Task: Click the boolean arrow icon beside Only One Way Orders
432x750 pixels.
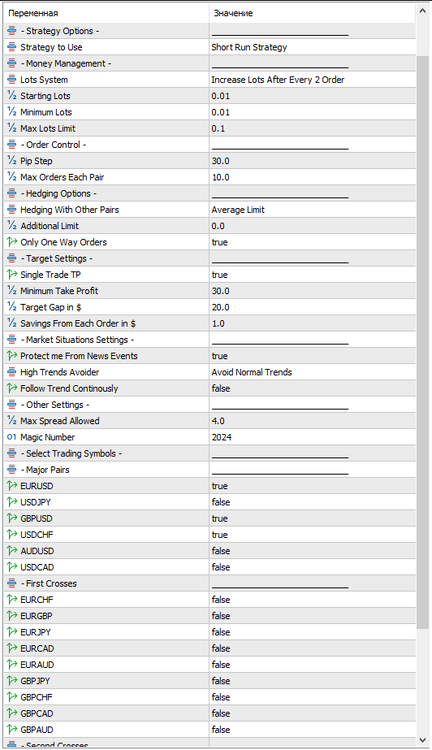Action: 12,243
